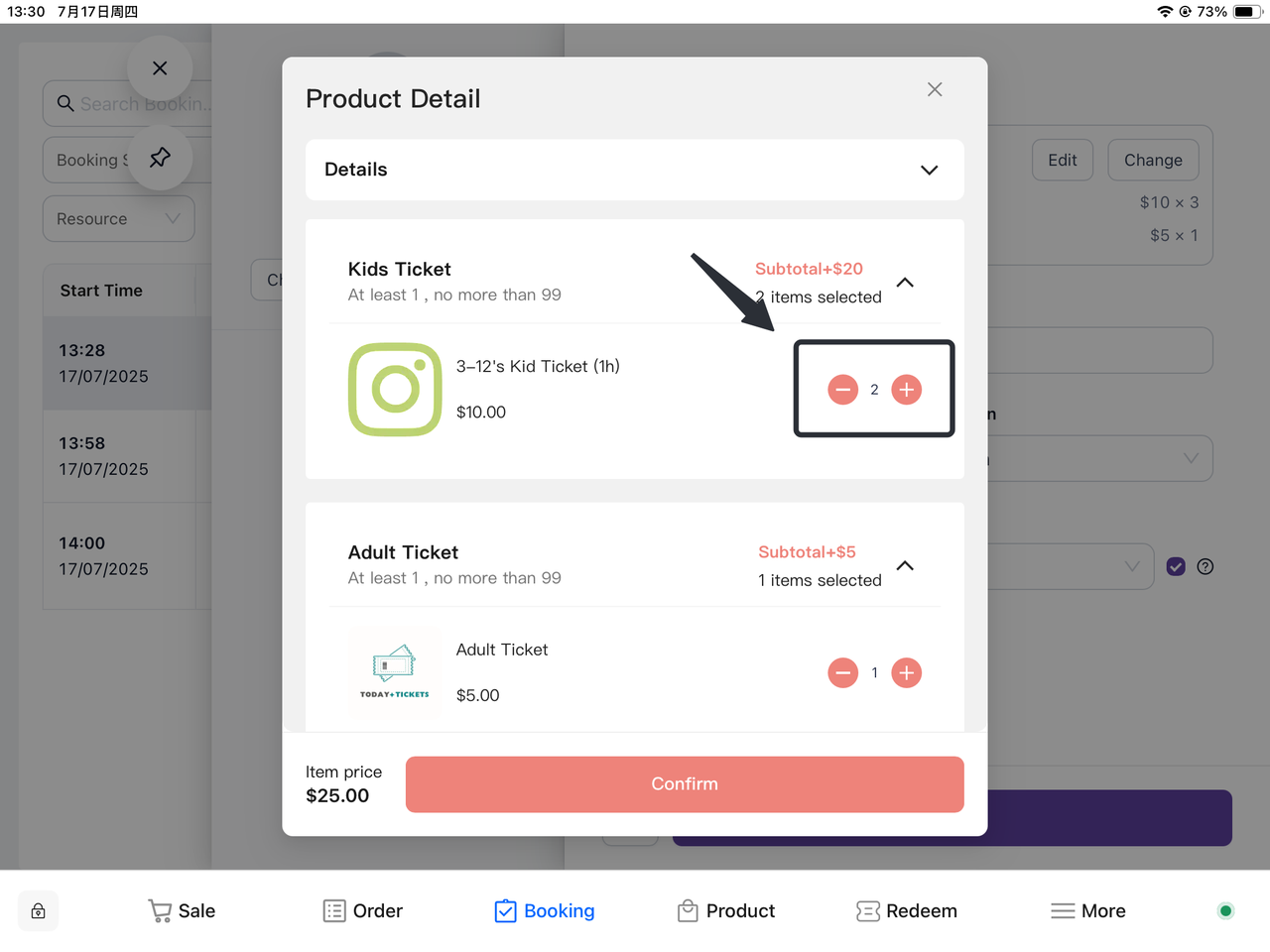Collapse the Adult Ticket section
The width and height of the screenshot is (1270, 952).
coord(905,566)
